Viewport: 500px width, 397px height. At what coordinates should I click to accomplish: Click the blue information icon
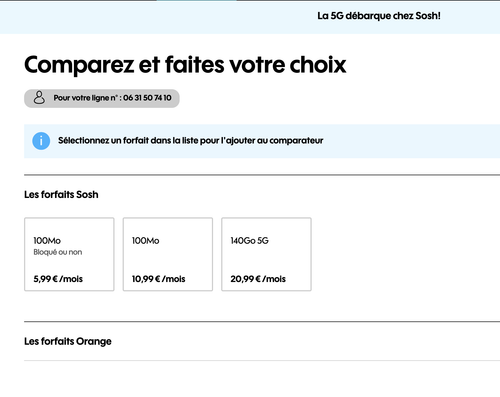point(41,141)
